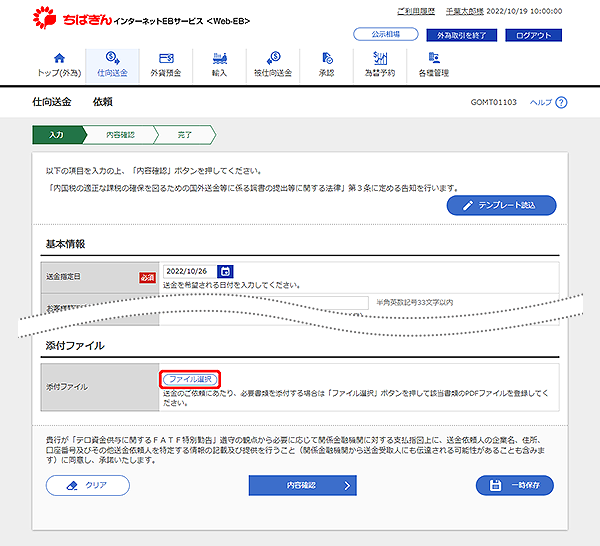Click the クリア button
The height and width of the screenshot is (546, 600).
88,485
